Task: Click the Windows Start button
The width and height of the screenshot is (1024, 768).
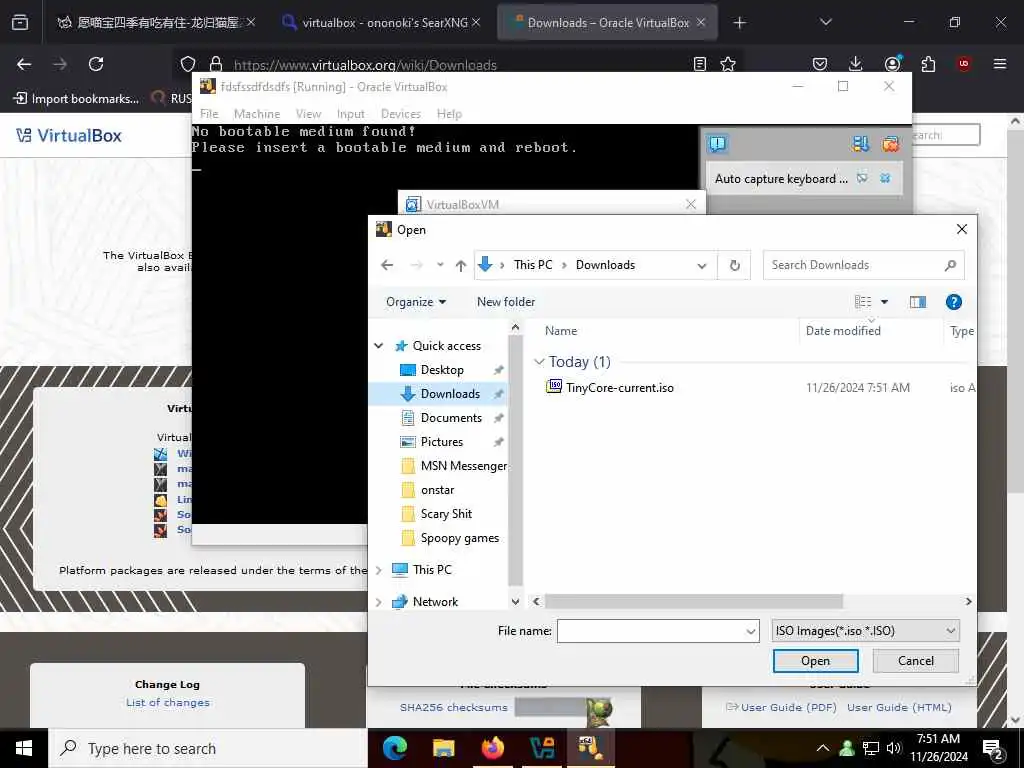Action: click(24, 748)
